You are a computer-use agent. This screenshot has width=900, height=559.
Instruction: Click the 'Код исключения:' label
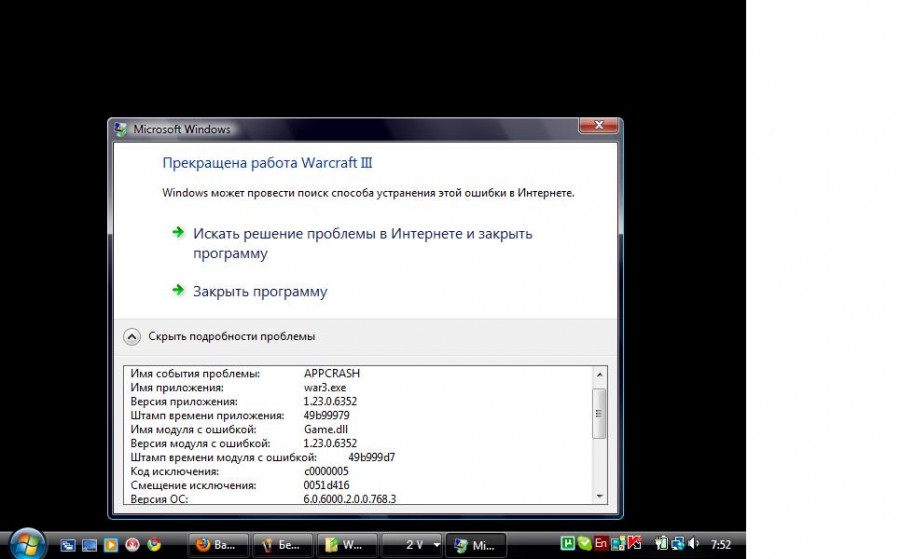174,471
